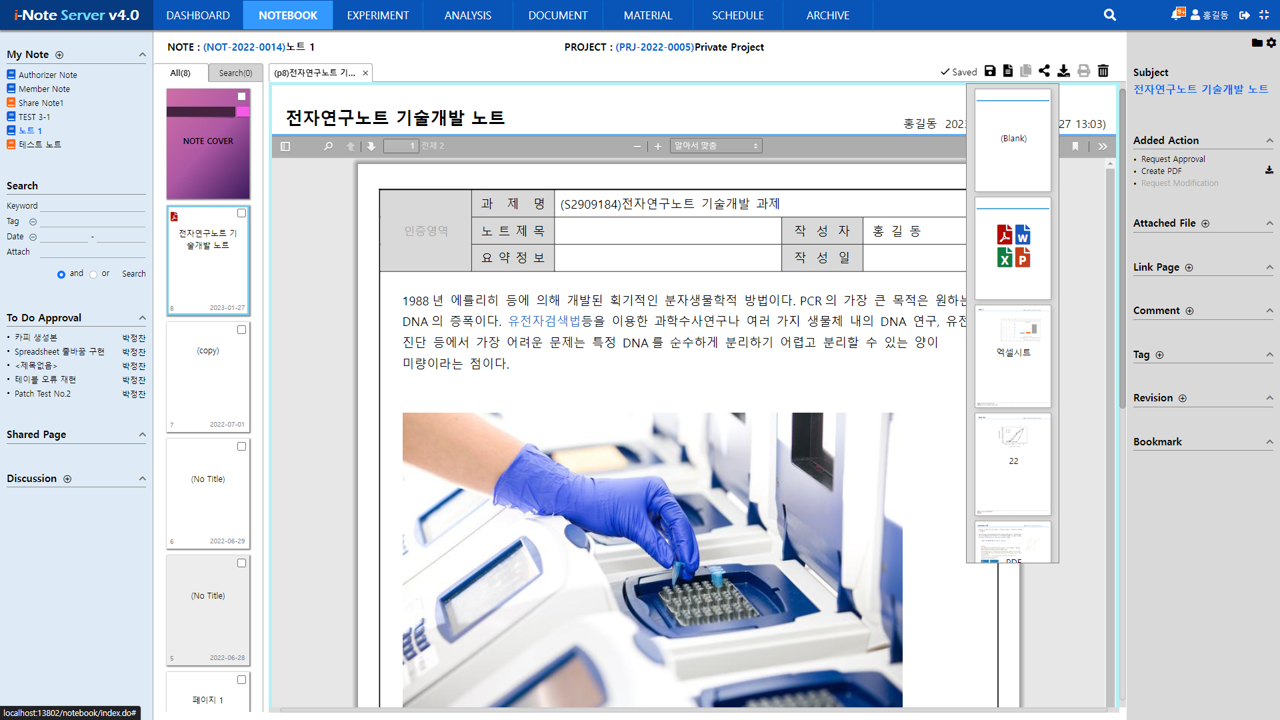Switch to the Search(0) tab
1280x720 pixels.
point(236,73)
